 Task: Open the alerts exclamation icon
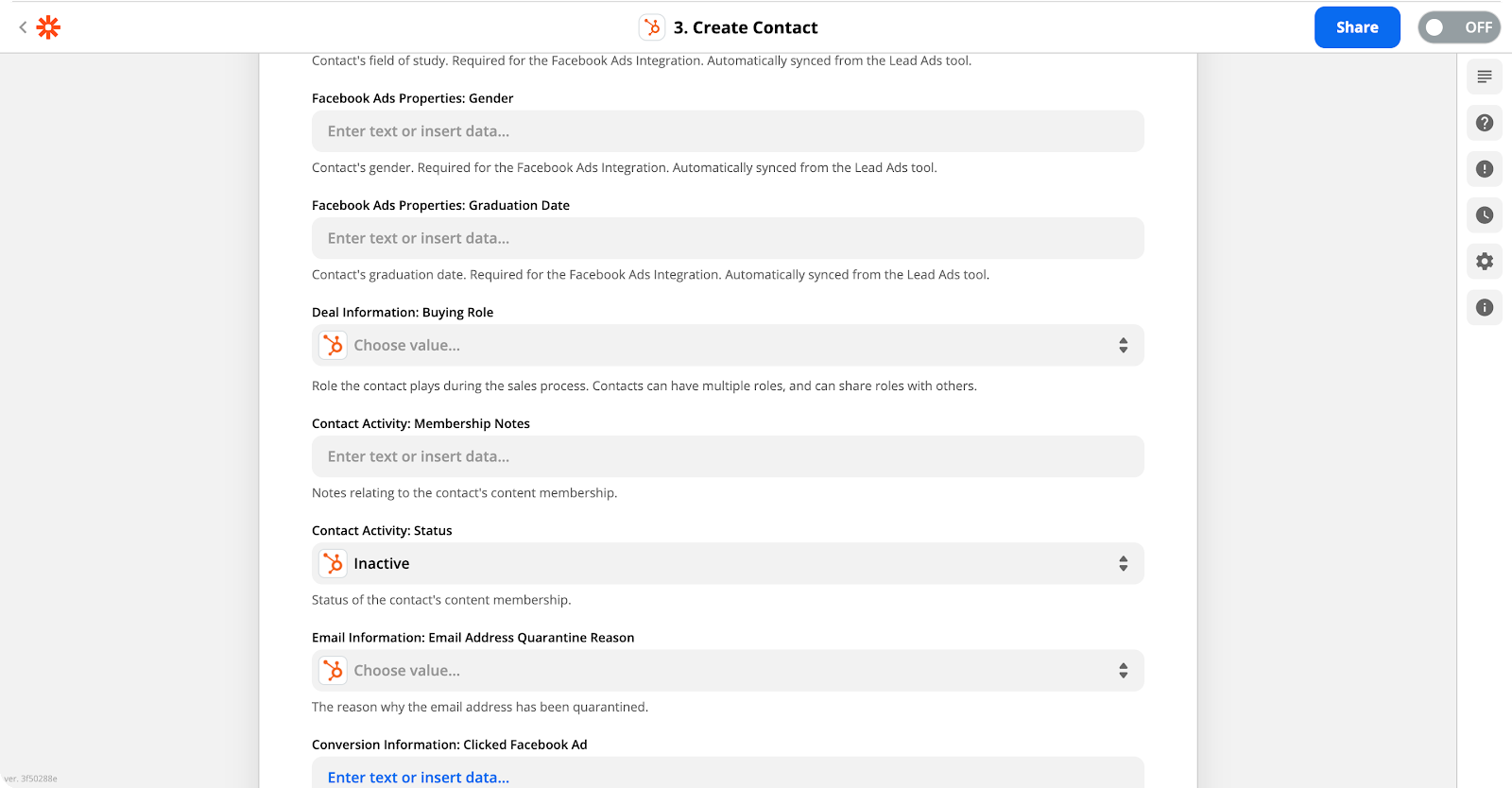tap(1485, 169)
